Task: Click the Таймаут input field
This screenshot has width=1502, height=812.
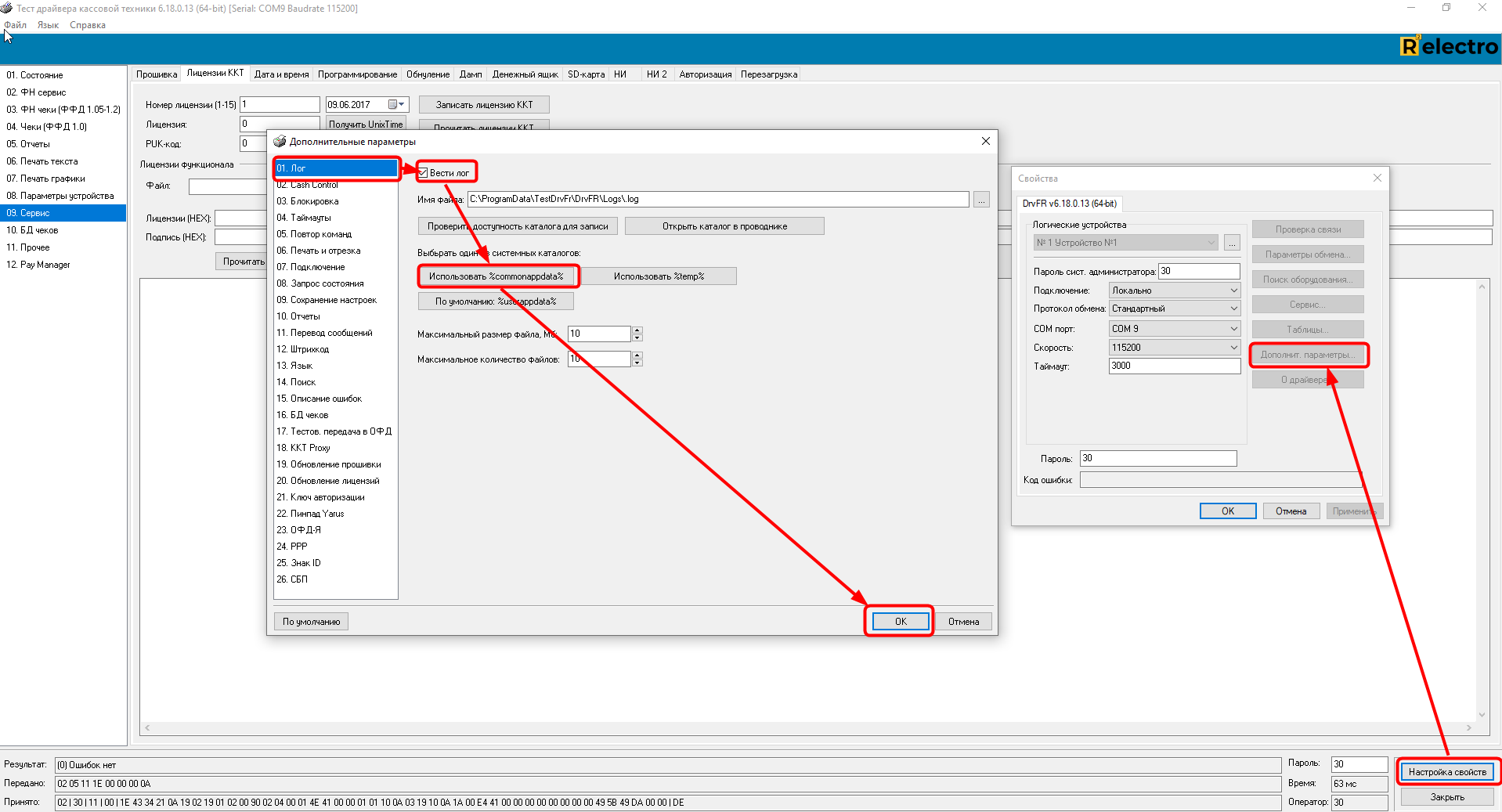Action: pyautogui.click(x=1173, y=366)
